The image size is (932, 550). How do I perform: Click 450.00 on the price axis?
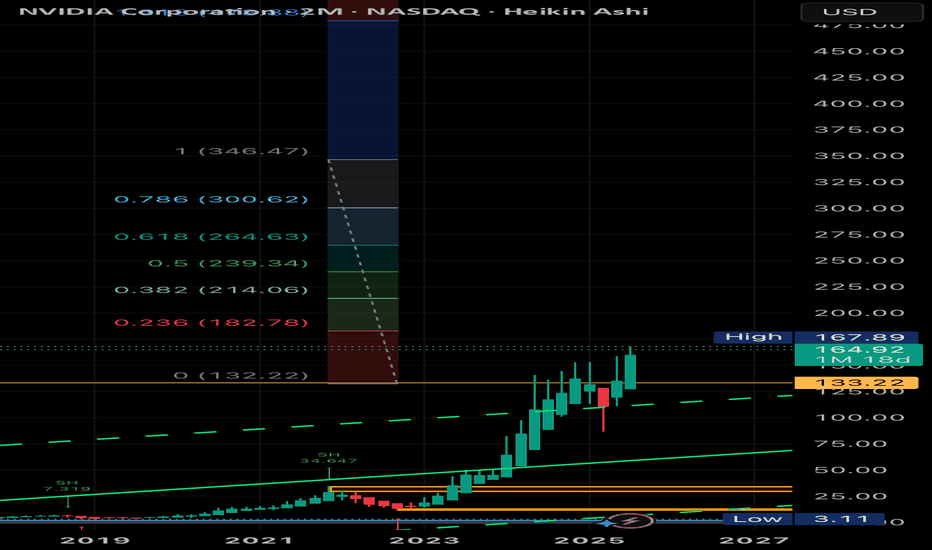859,51
